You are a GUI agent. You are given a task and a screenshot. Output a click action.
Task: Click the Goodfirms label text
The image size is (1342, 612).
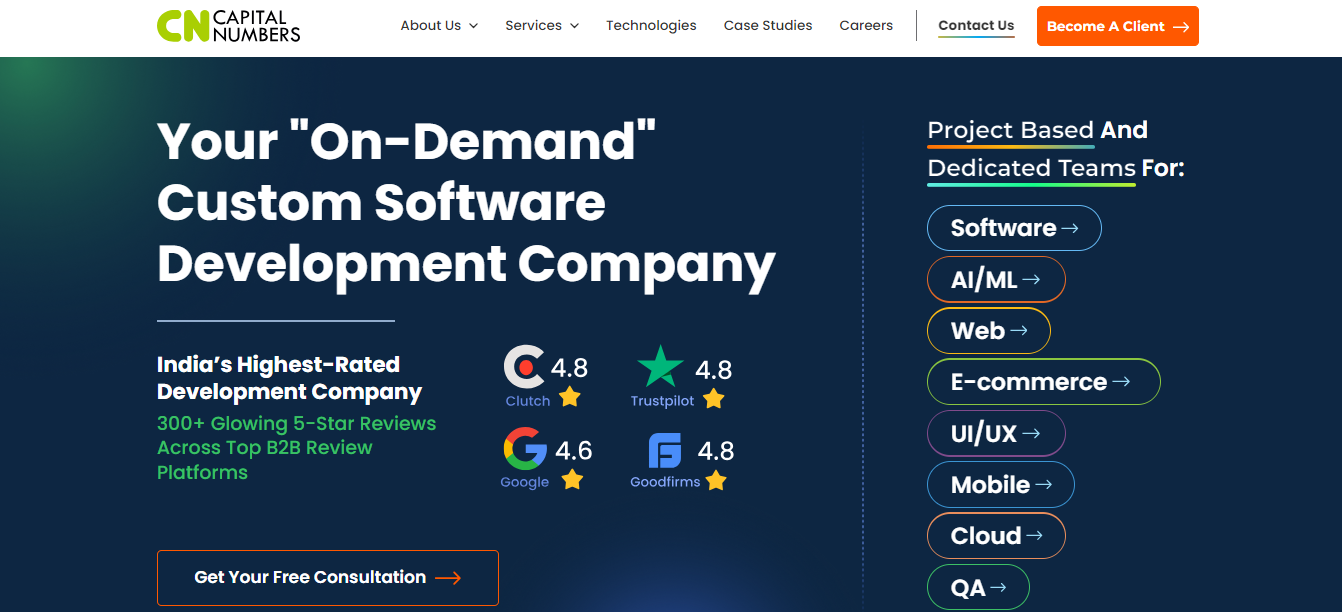pos(665,482)
